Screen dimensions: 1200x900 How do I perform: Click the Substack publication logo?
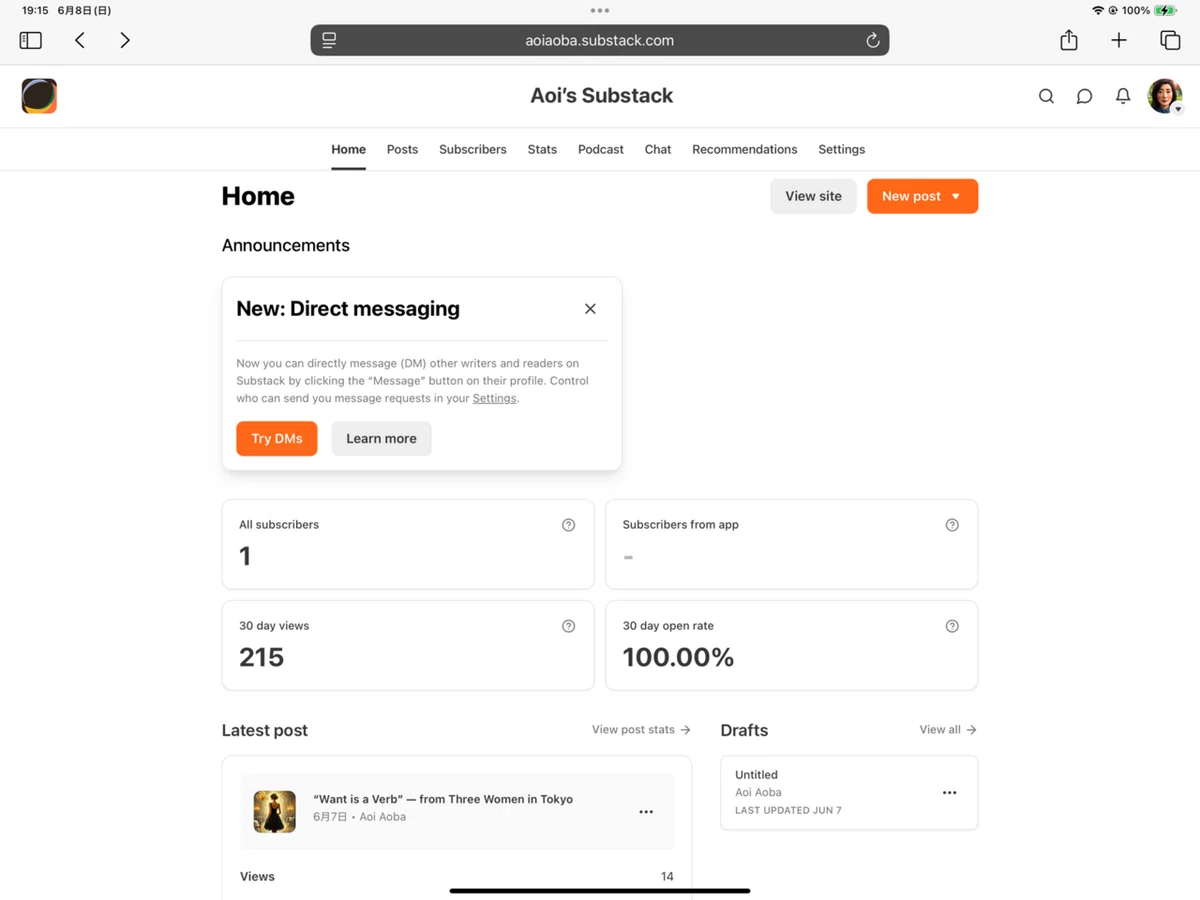coord(39,96)
